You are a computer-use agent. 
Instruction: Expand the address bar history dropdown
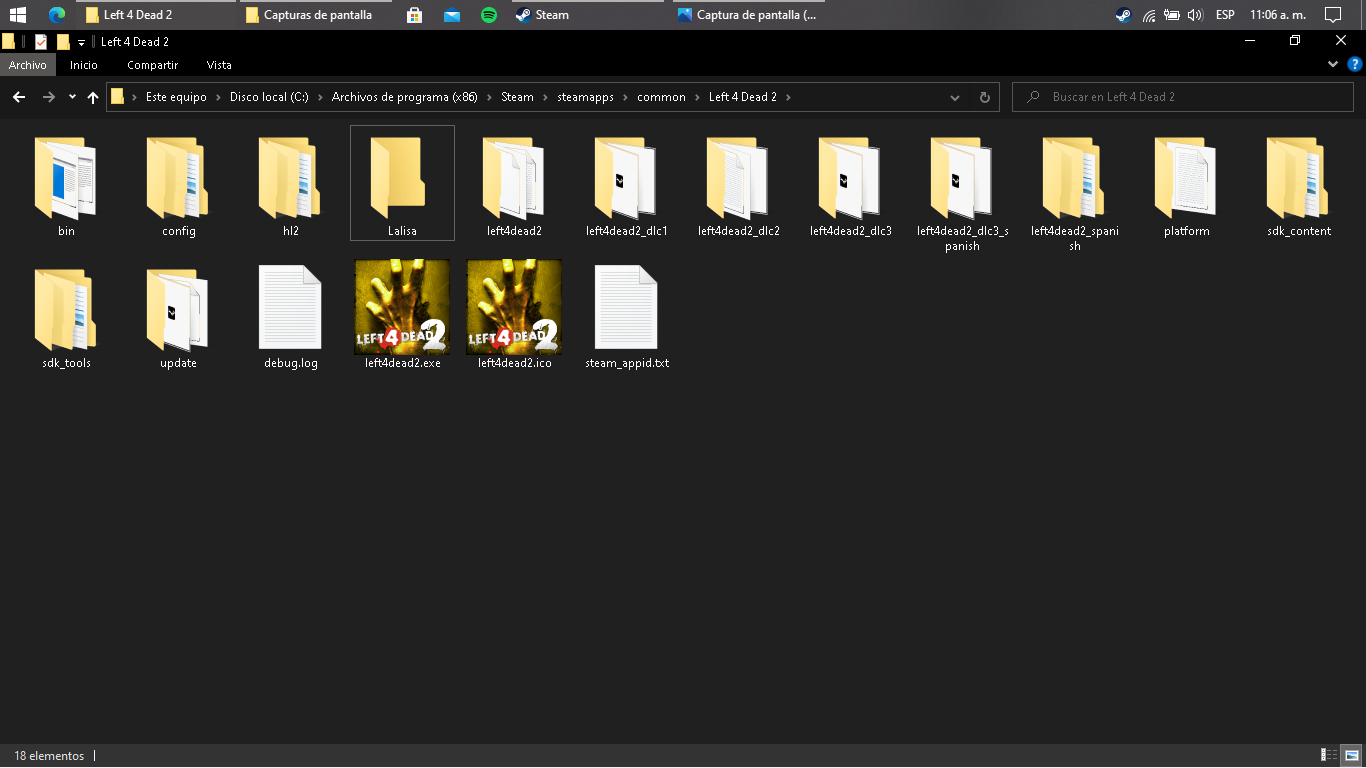(955, 97)
